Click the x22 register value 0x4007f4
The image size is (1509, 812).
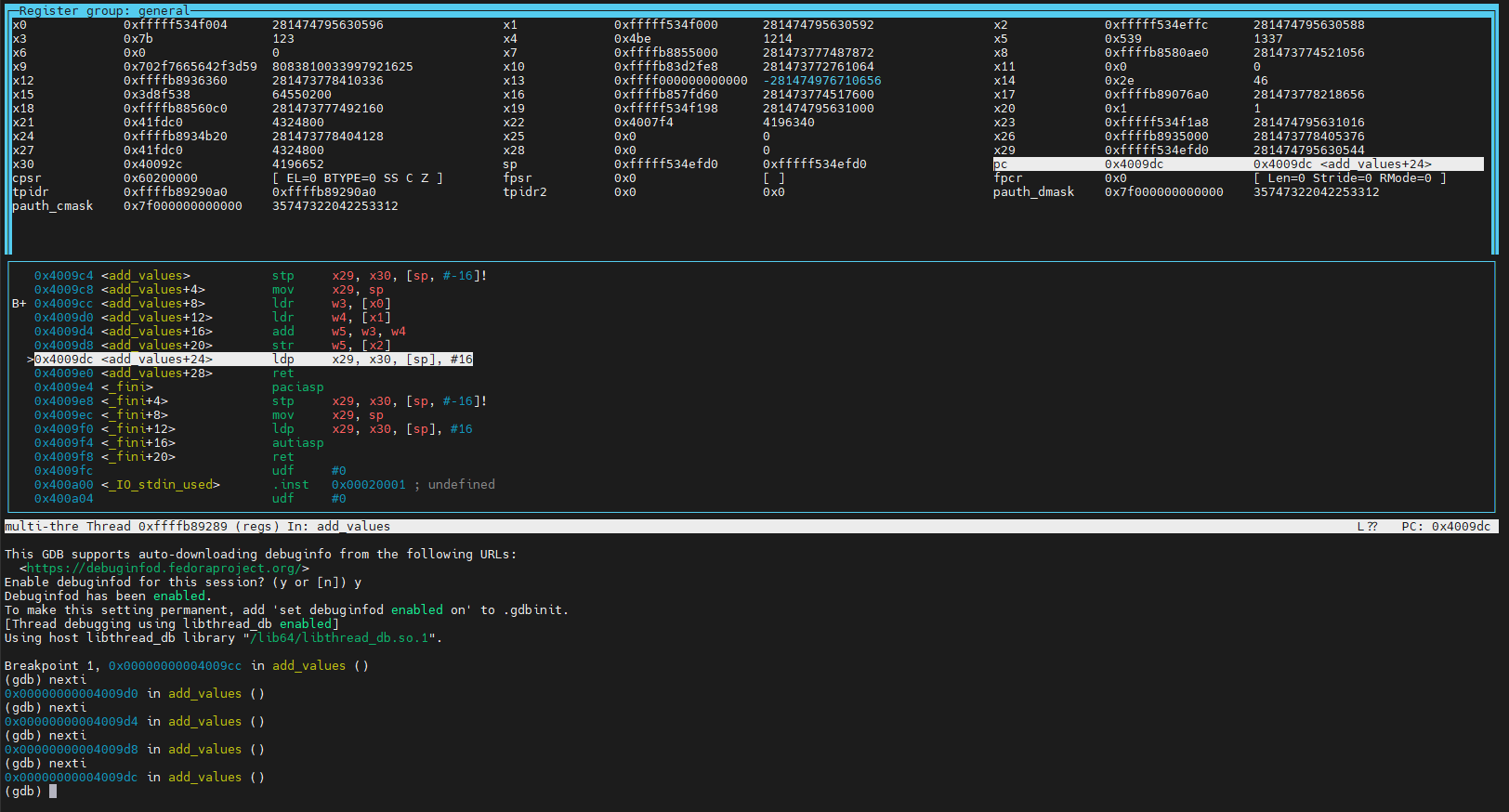point(644,123)
